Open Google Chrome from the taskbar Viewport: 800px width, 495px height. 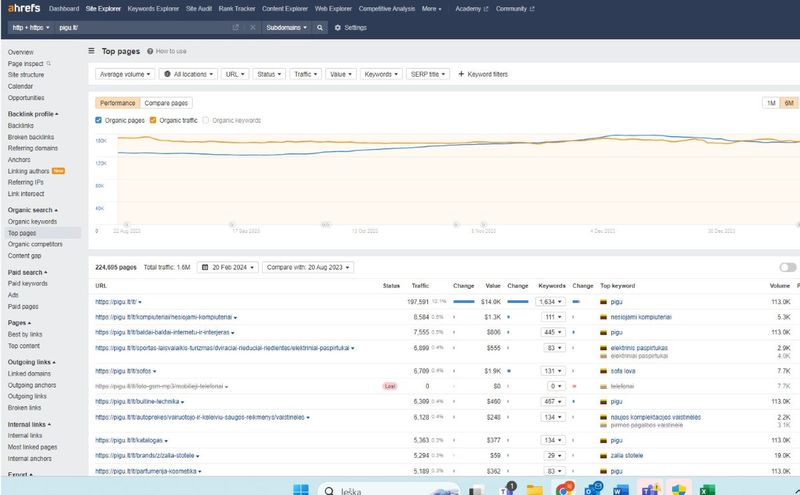563,490
